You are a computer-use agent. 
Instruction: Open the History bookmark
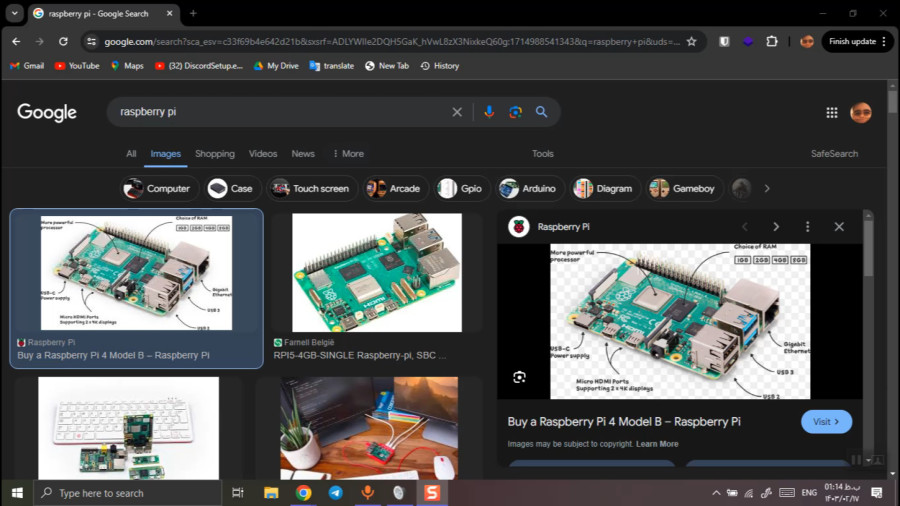(x=440, y=66)
